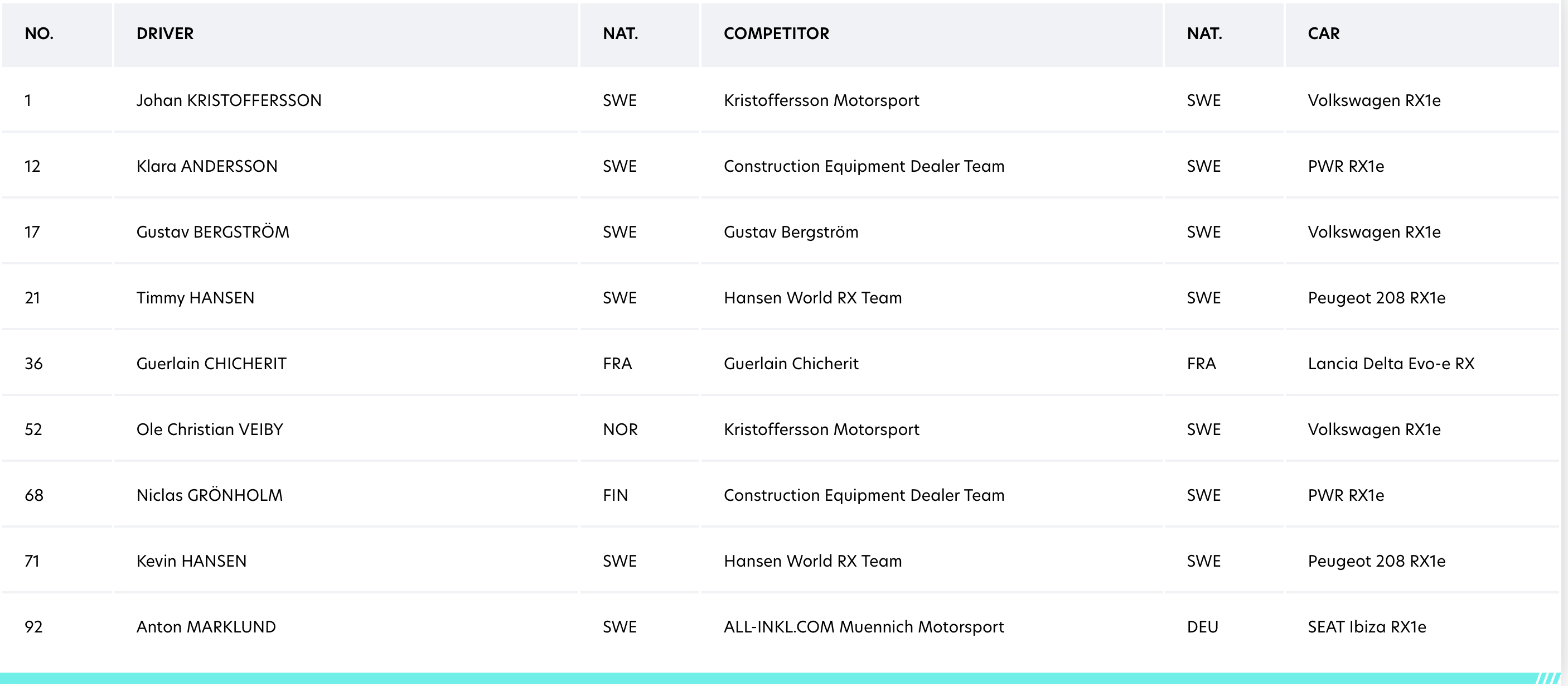Select driver Klara ANDERSSON
Viewport: 1568px width, 686px height.
click(x=207, y=166)
